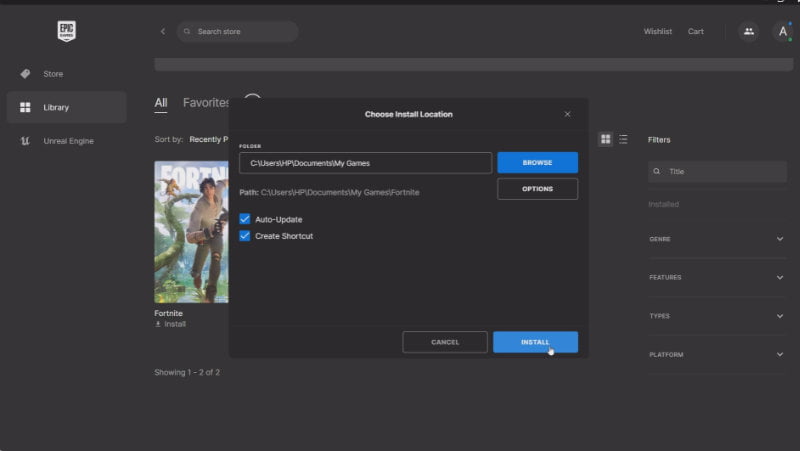The image size is (800, 451).
Task: Click the search magnifier icon in store search
Action: coord(187,31)
